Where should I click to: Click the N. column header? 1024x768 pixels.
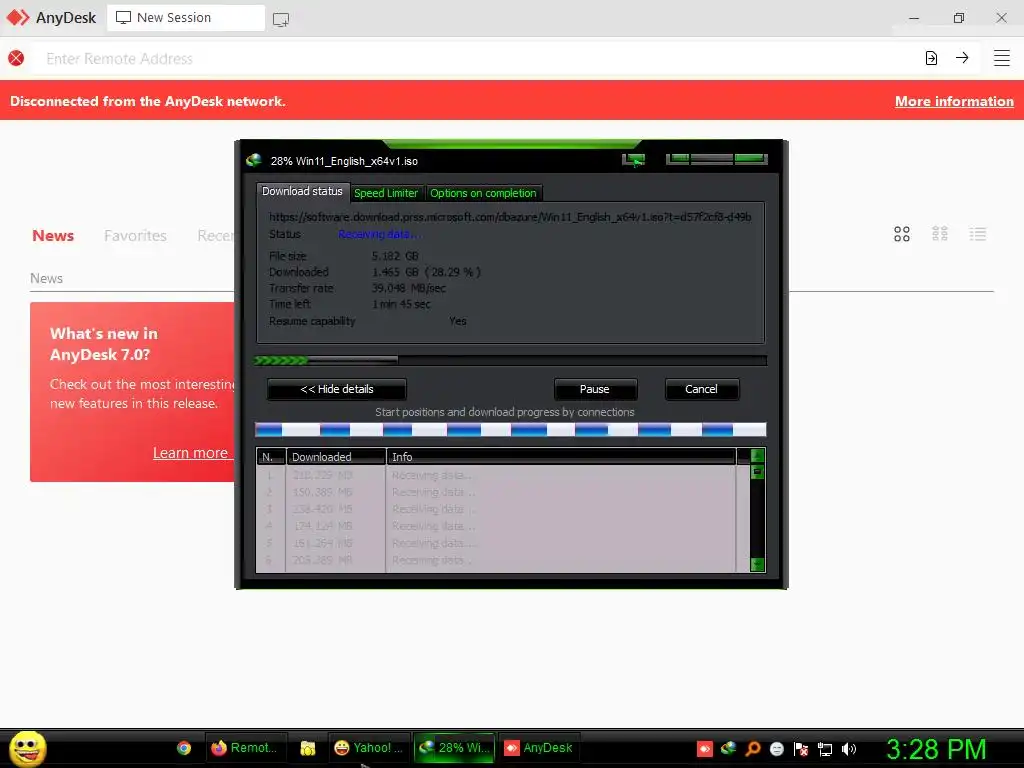[x=271, y=456]
